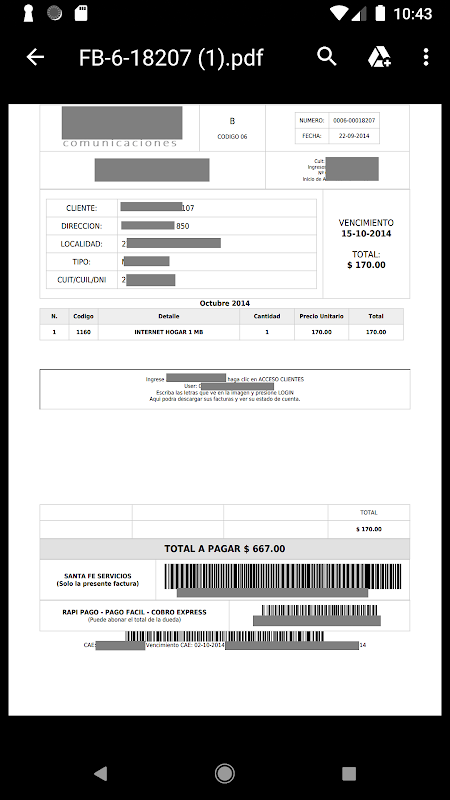The height and width of the screenshot is (800, 450).
Task: Tap the Santa Fe Servicios barcode
Action: [283, 576]
